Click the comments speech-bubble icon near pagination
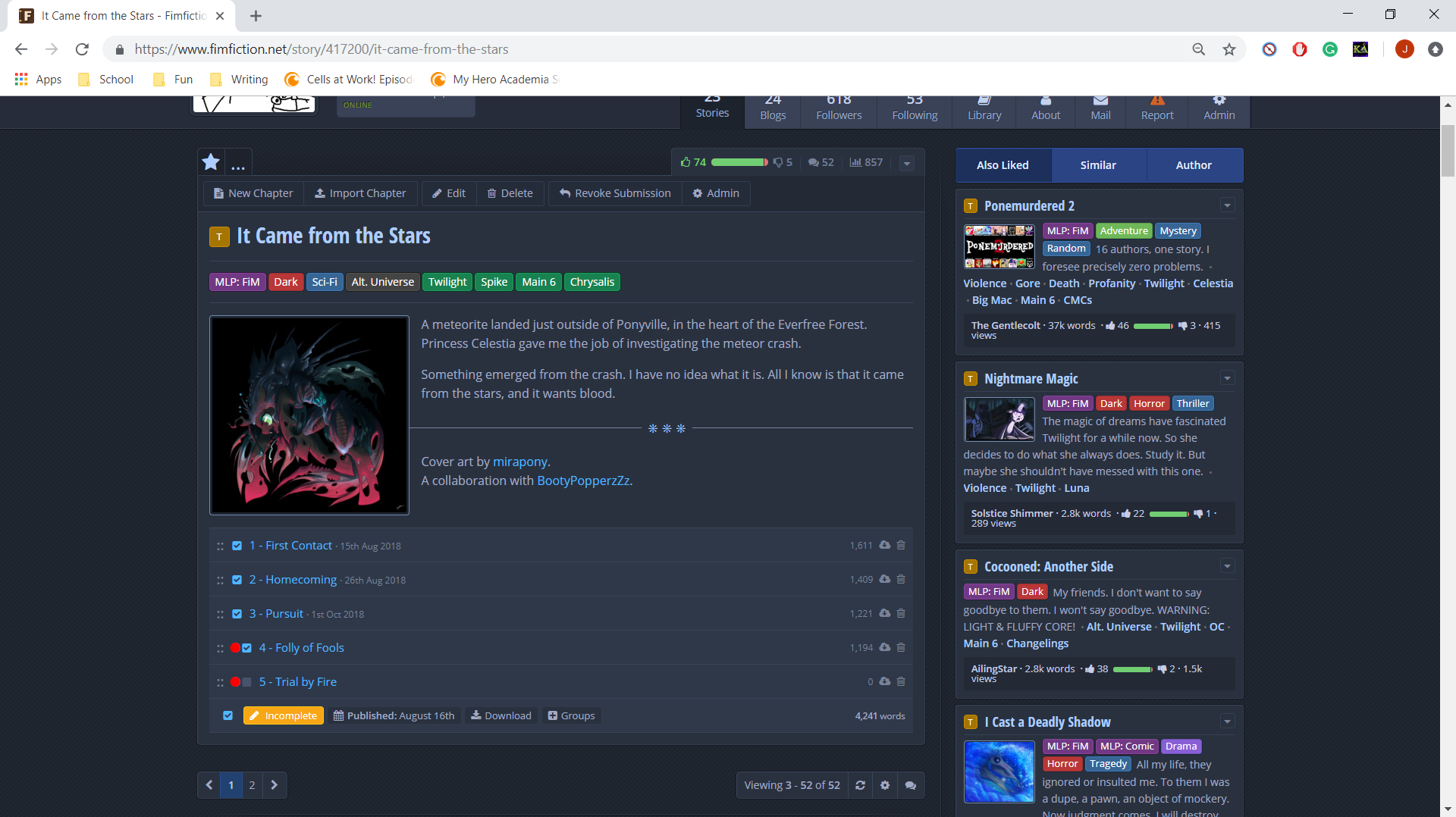 click(911, 785)
